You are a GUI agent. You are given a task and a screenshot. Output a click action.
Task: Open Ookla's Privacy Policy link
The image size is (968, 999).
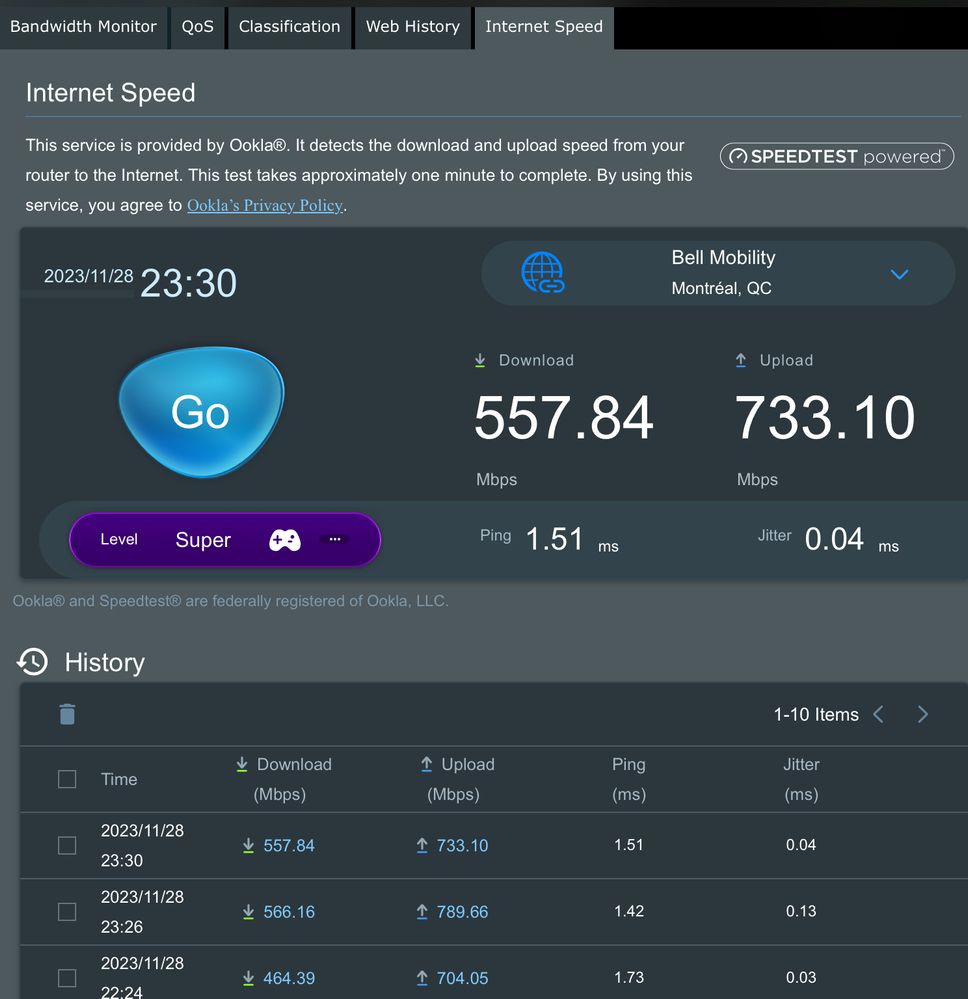click(265, 205)
